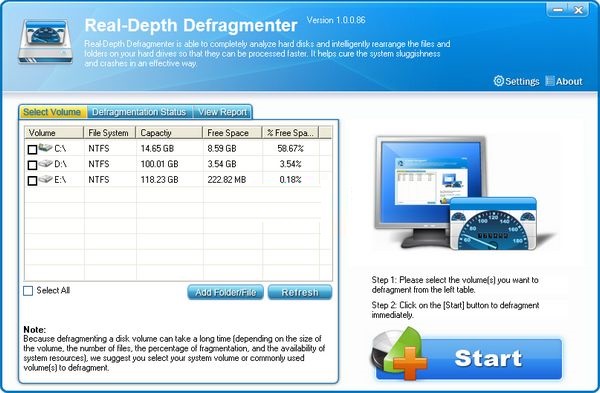This screenshot has height=393, width=600.
Task: Select the 100.01 GB capacity cell
Action: [x=160, y=164]
